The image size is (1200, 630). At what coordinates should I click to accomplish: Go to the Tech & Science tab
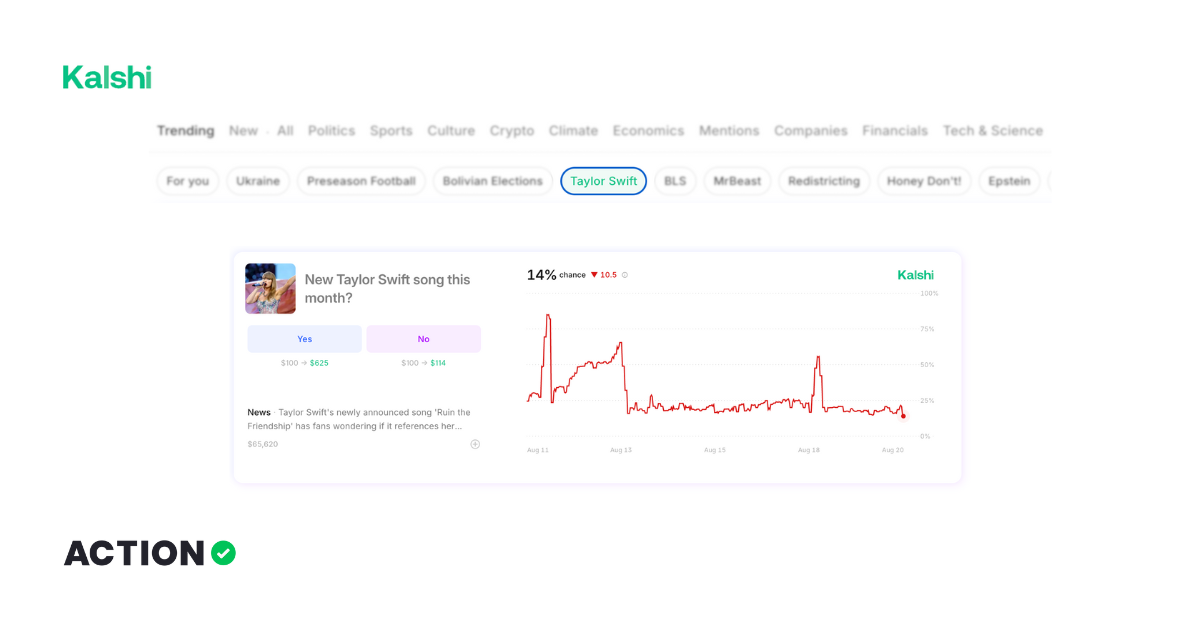pos(992,131)
